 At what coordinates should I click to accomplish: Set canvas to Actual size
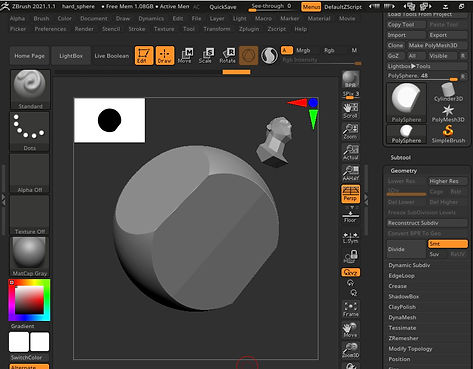coord(350,152)
